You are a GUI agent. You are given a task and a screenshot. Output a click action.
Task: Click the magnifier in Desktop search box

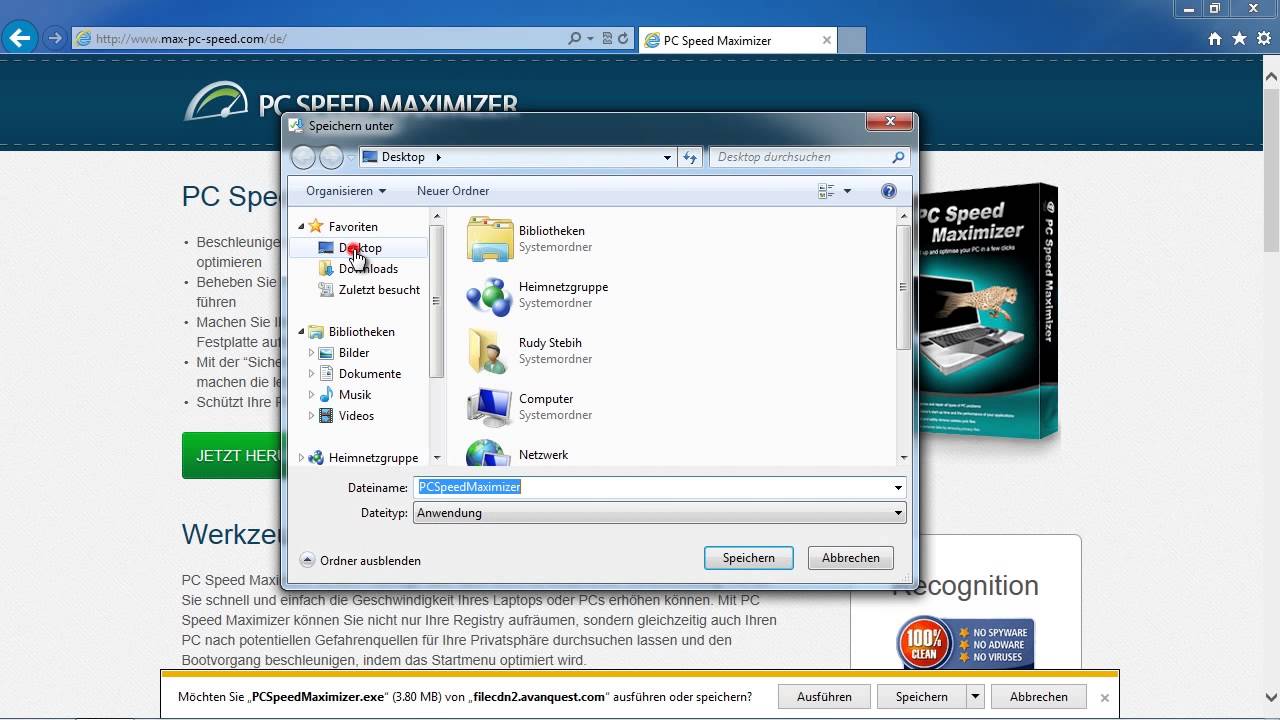898,157
